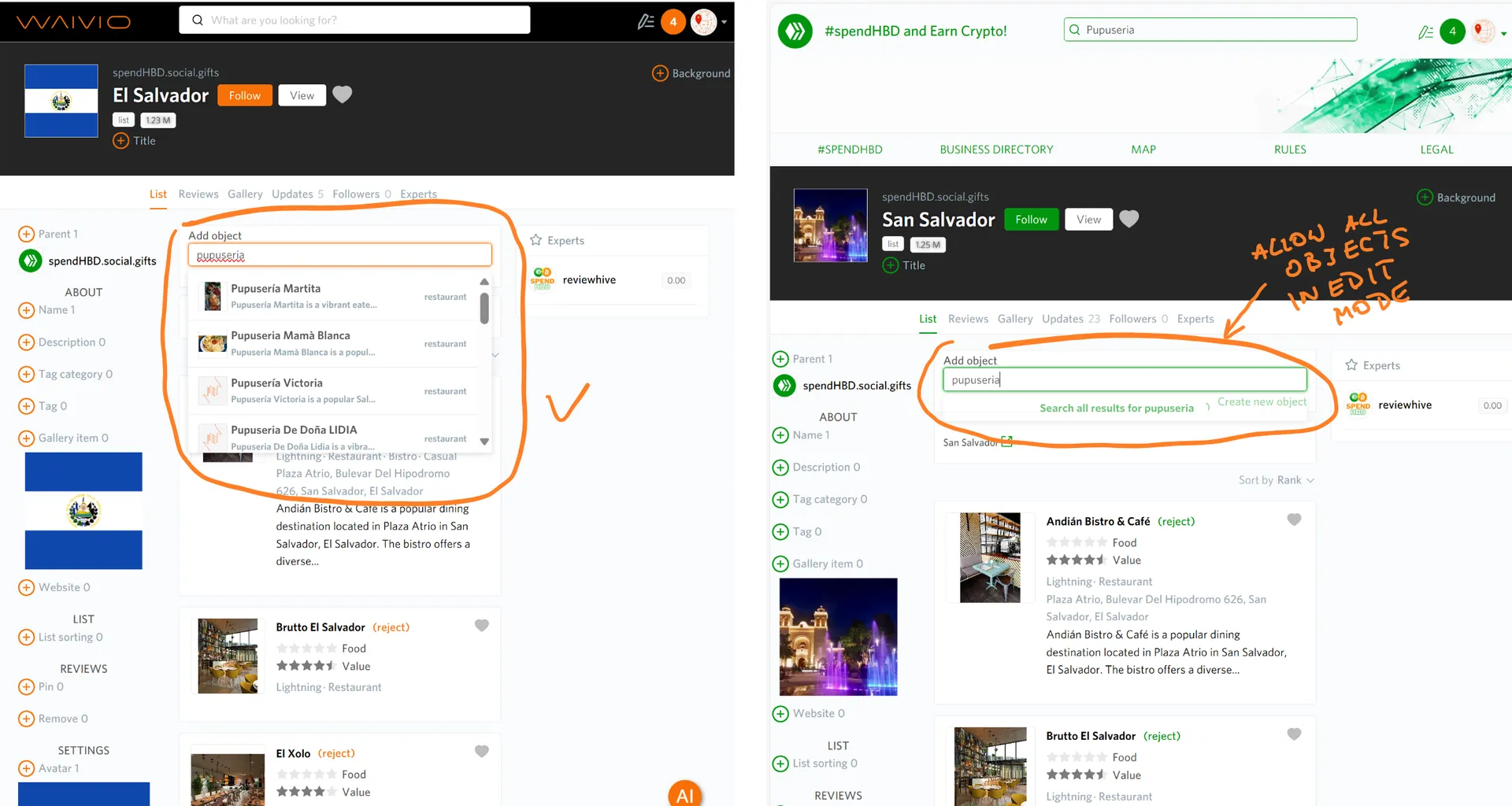Open Updates 23 tab in right window
This screenshot has width=1512, height=806.
pyautogui.click(x=1071, y=319)
